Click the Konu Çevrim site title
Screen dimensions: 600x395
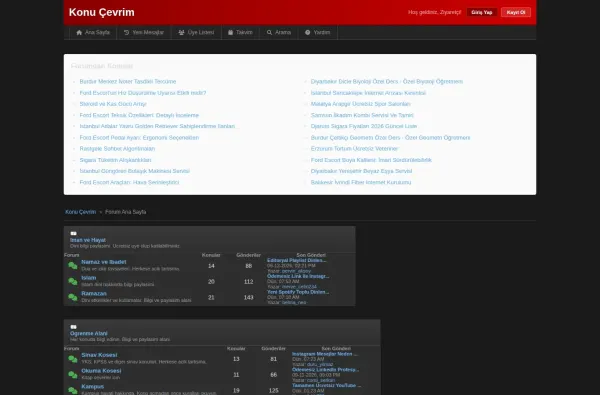tap(101, 12)
